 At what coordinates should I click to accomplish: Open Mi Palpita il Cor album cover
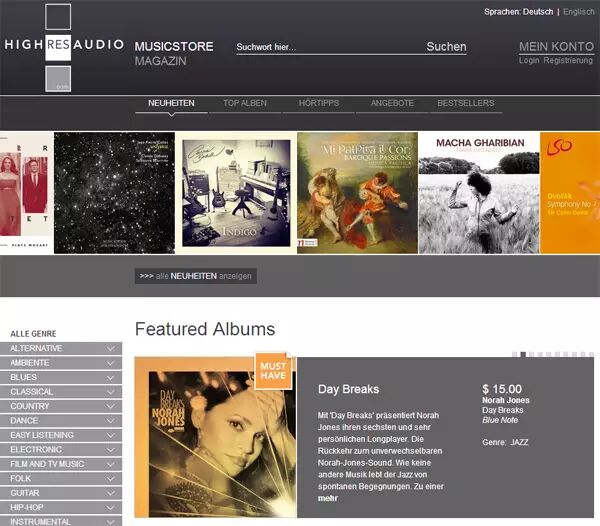357,193
